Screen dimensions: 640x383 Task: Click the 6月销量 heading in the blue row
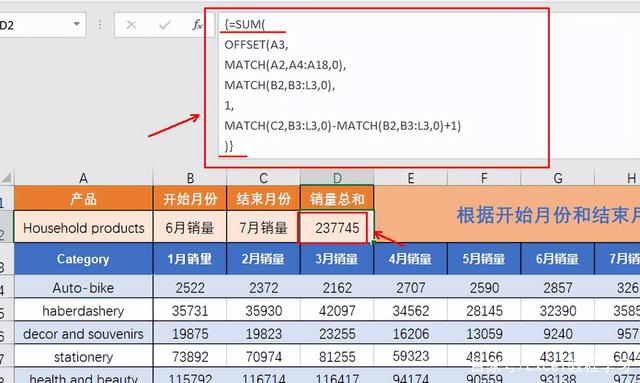click(558, 259)
